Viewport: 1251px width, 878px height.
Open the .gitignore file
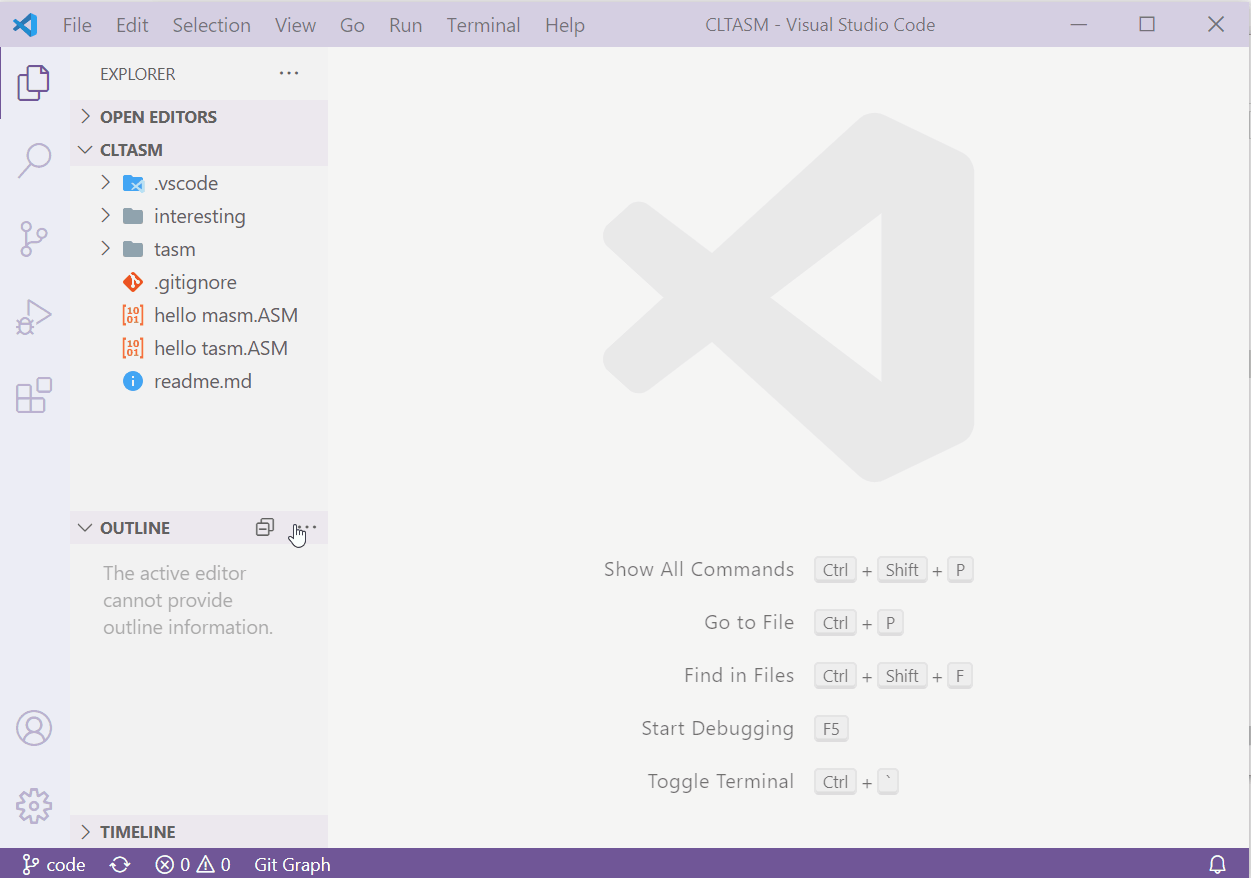point(199,282)
